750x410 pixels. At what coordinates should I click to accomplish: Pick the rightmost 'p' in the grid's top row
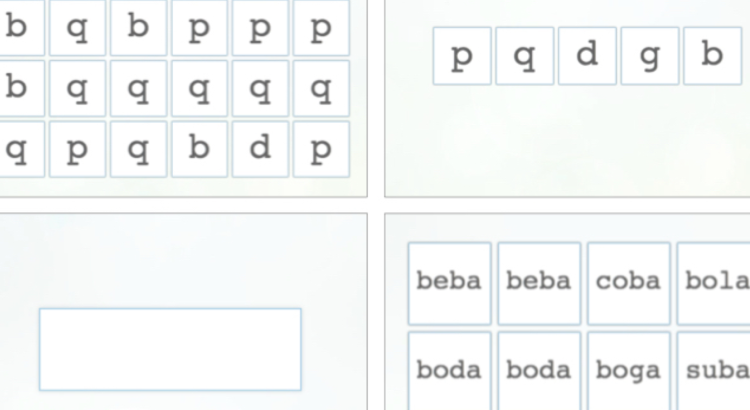click(321, 28)
